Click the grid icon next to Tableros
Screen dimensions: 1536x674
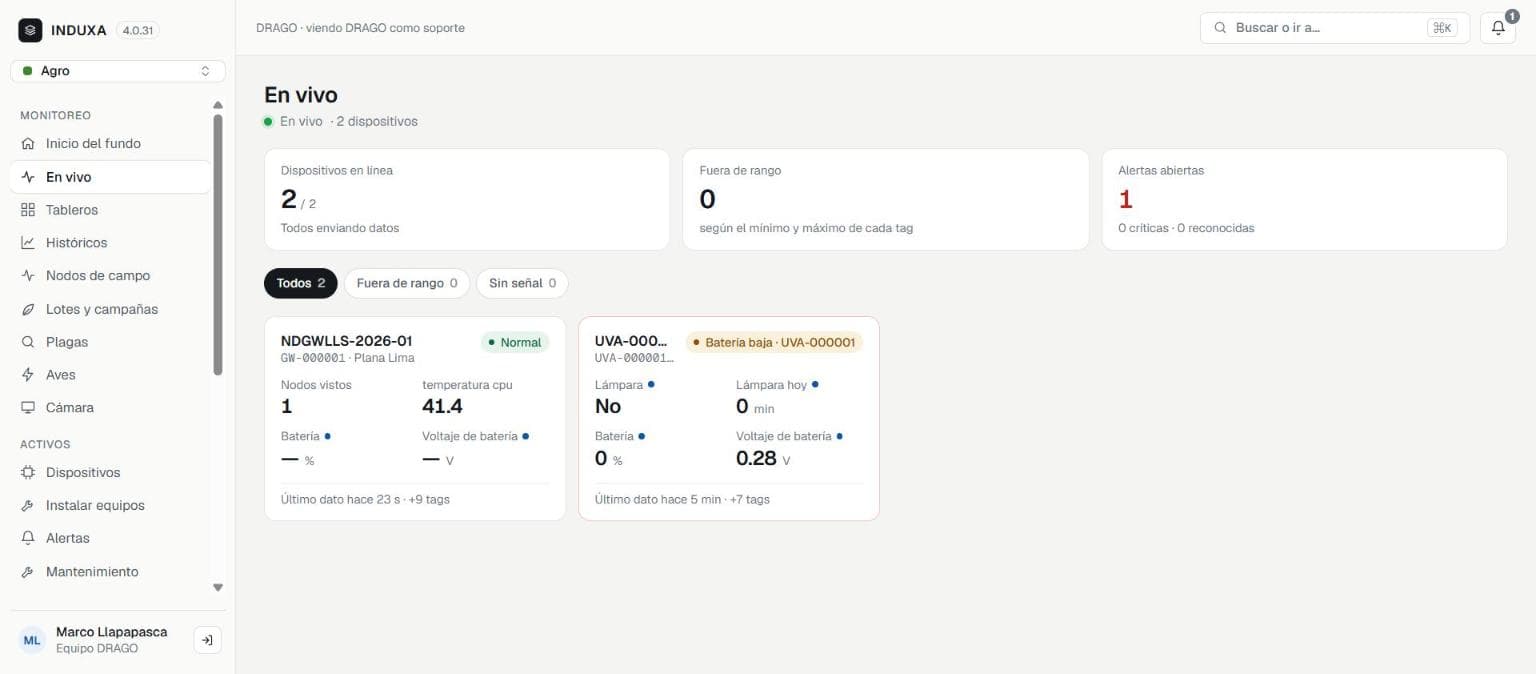tap(28, 210)
